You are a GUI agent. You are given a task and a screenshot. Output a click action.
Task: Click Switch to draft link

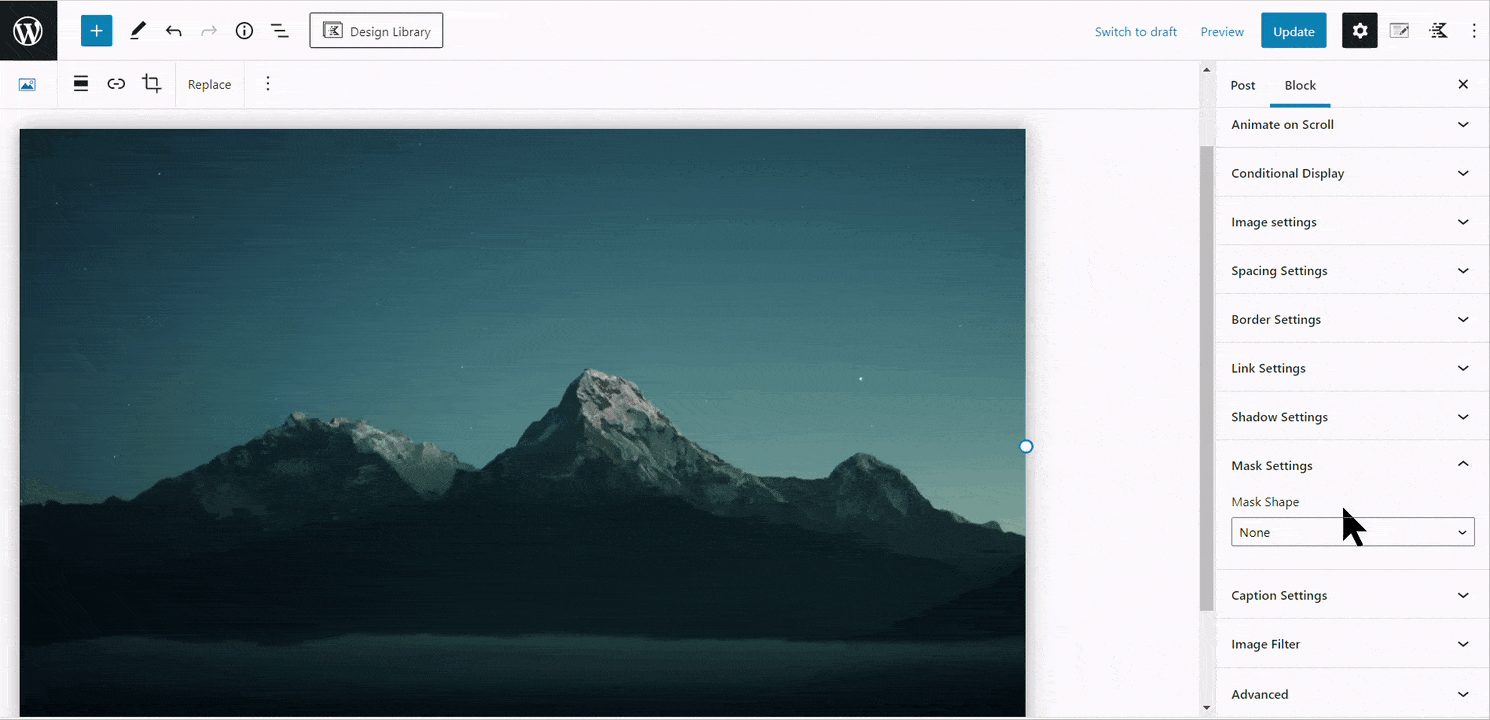(x=1136, y=32)
